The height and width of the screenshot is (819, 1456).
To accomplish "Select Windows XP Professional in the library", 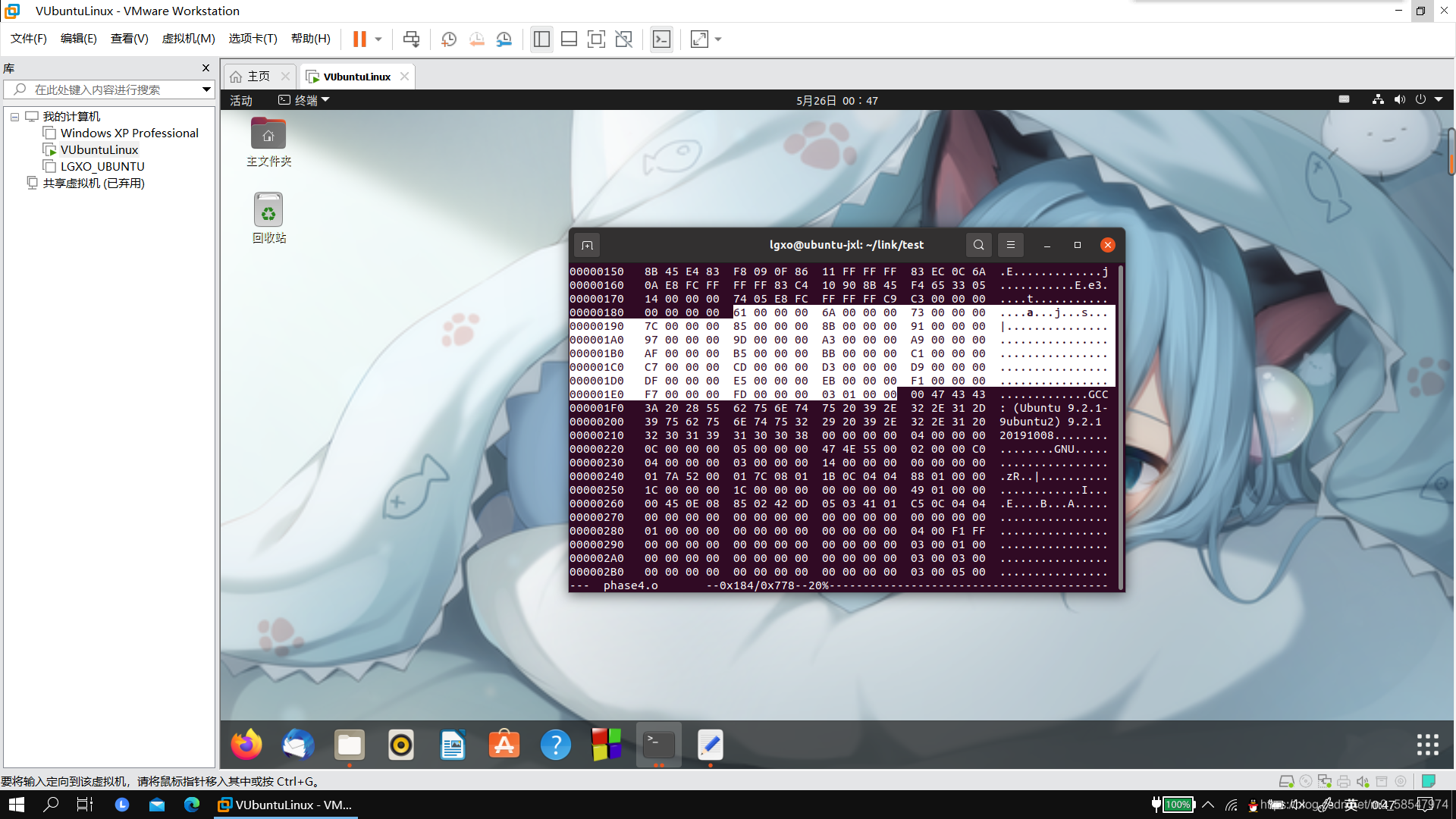I will tap(129, 133).
